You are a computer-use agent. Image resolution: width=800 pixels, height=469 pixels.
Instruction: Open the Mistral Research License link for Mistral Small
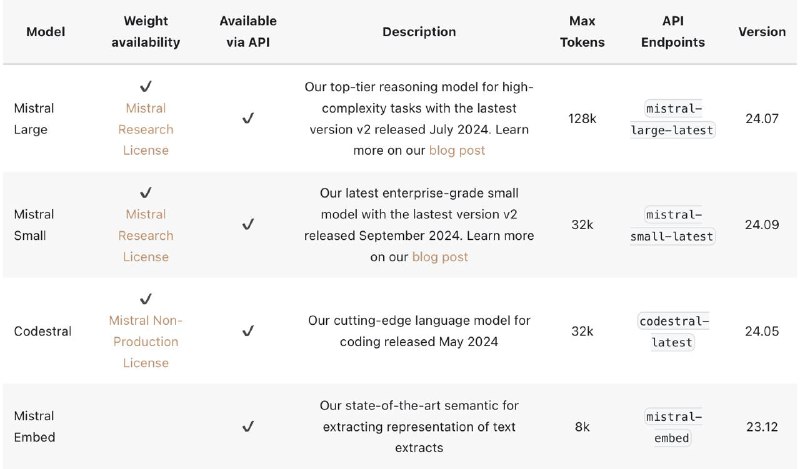tap(146, 235)
